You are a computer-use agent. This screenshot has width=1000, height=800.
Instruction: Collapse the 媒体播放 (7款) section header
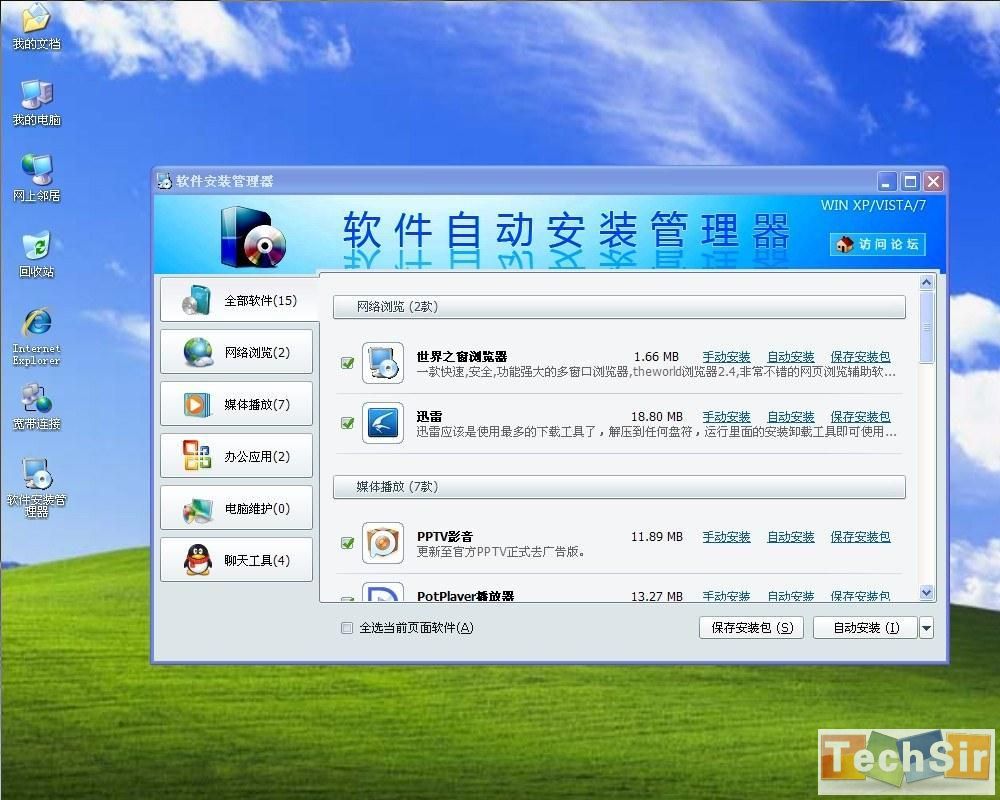[x=619, y=487]
